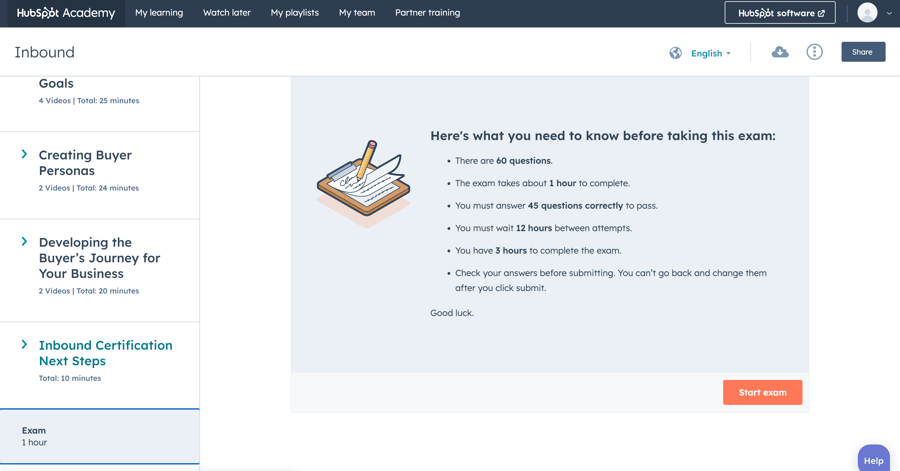The height and width of the screenshot is (471, 900).
Task: Click the 45 questions correctly bullet
Action: (x=556, y=205)
